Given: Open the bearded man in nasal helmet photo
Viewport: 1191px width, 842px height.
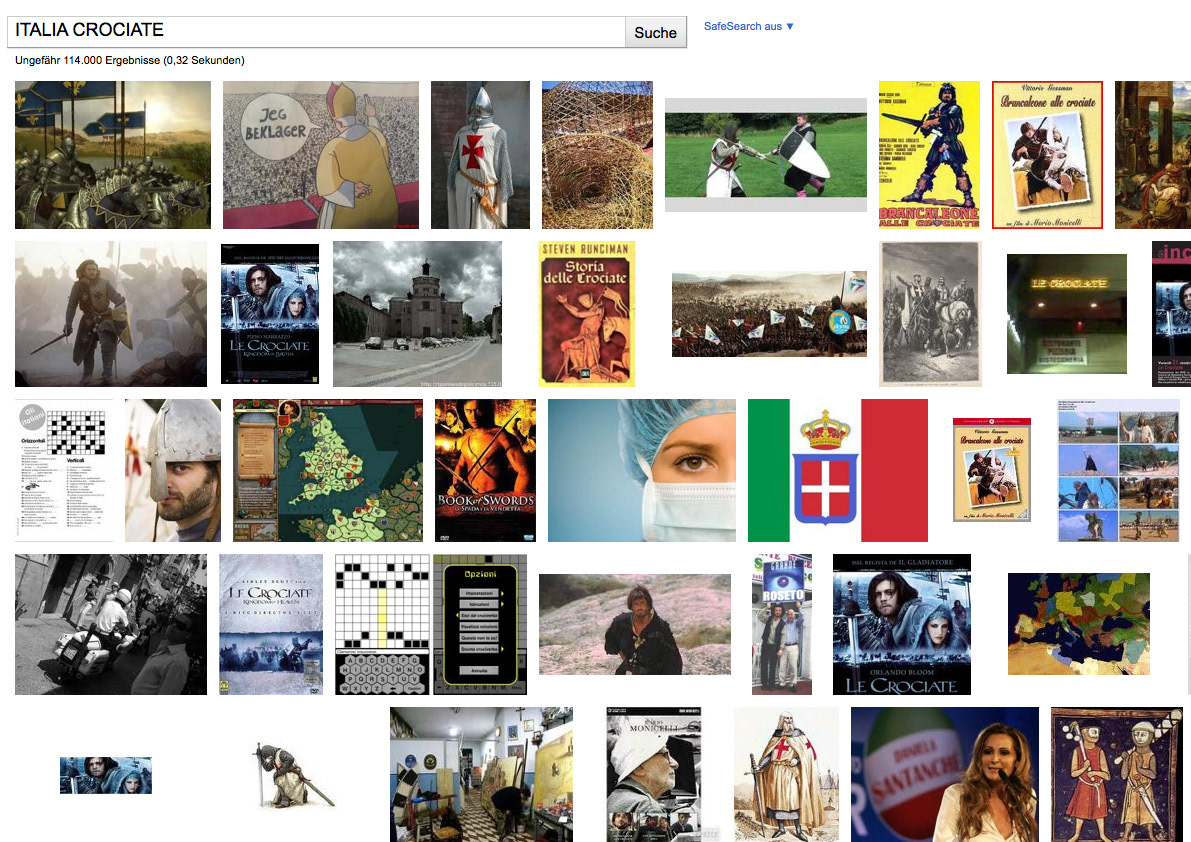Looking at the screenshot, I should pyautogui.click(x=173, y=470).
